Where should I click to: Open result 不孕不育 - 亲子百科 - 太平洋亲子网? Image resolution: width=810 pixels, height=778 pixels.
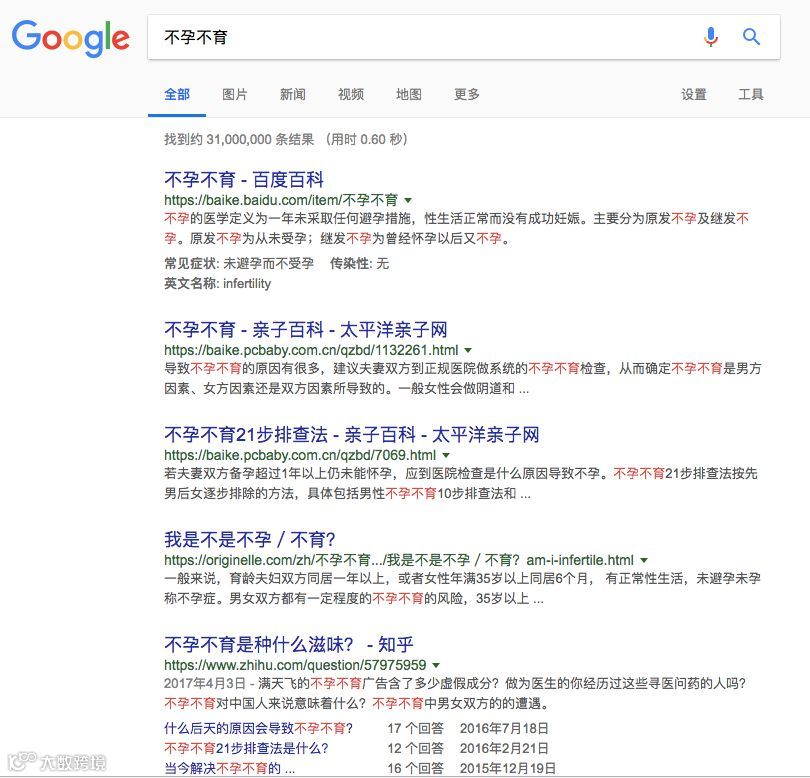click(x=306, y=330)
